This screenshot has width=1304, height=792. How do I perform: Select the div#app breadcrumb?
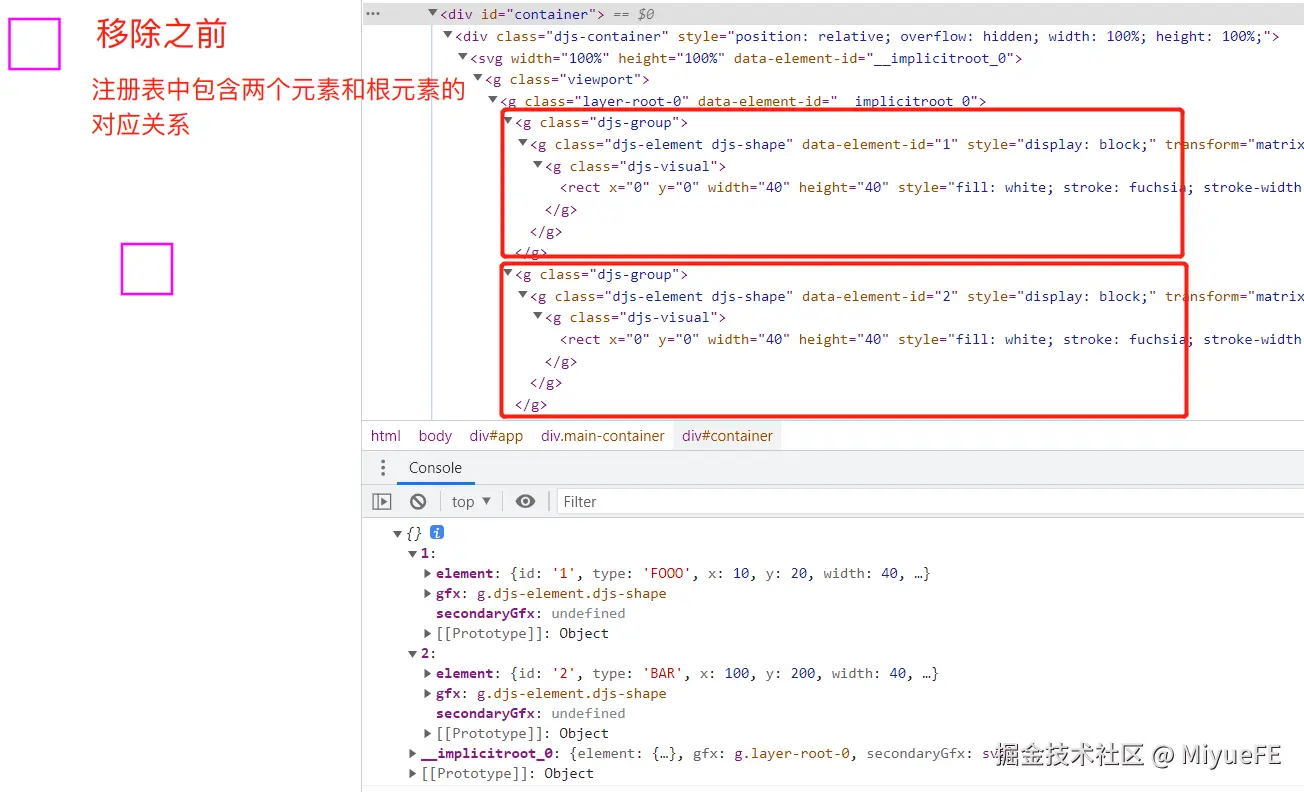pyautogui.click(x=496, y=436)
